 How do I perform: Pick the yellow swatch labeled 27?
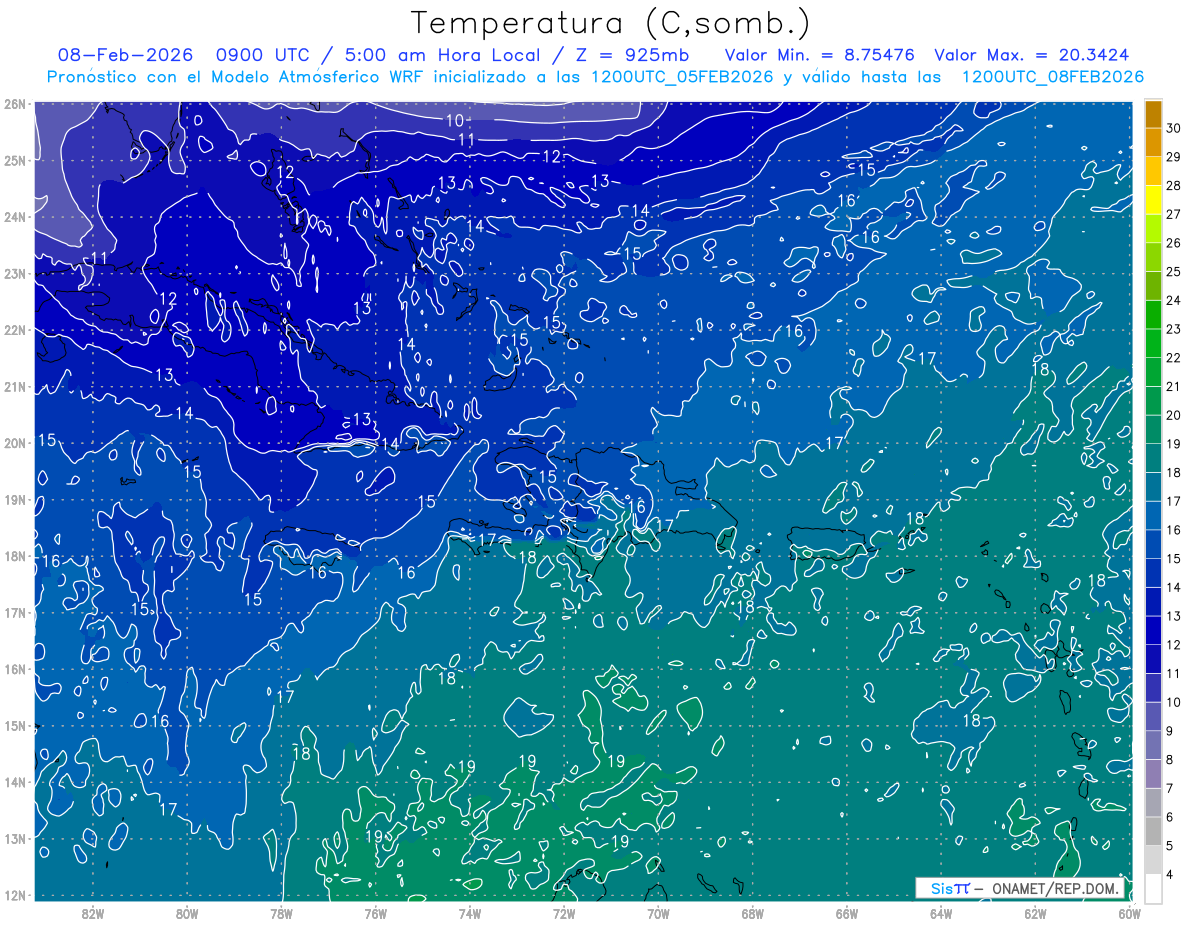click(1153, 200)
